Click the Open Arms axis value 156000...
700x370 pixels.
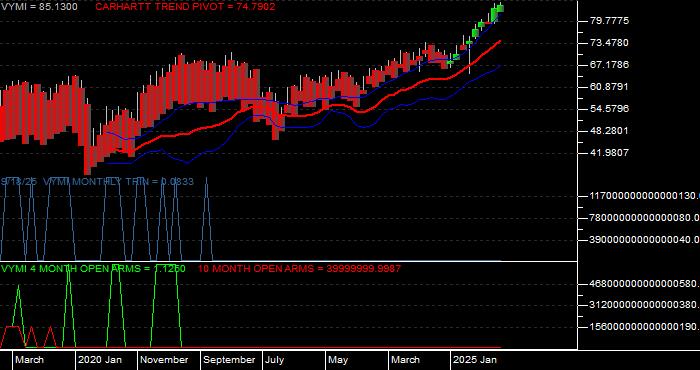pyautogui.click(x=645, y=327)
